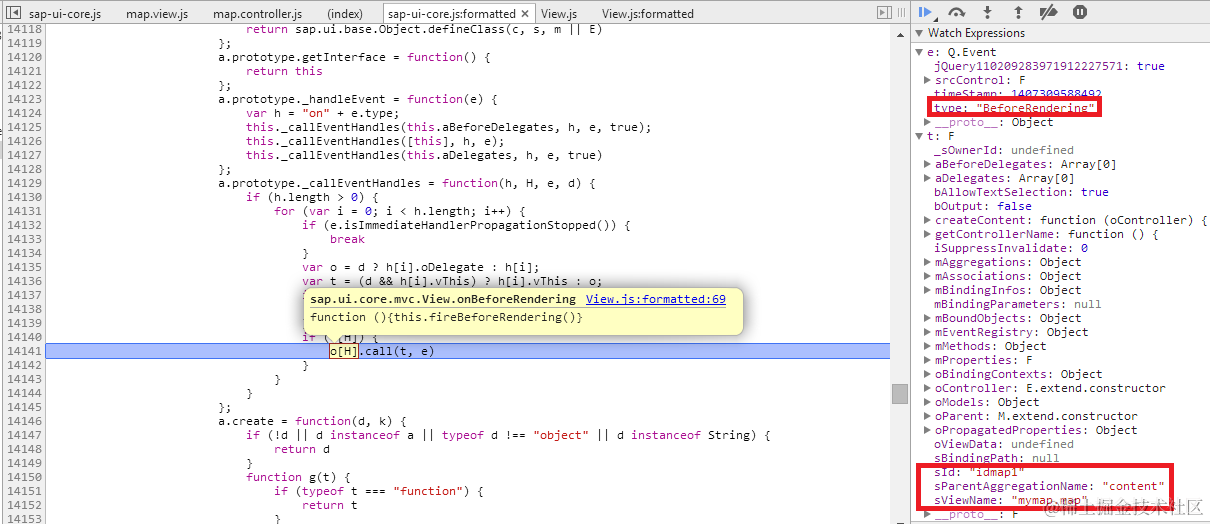Set breakpoint on line number 14141
This screenshot has width=1210, height=524.
click(x=24, y=351)
